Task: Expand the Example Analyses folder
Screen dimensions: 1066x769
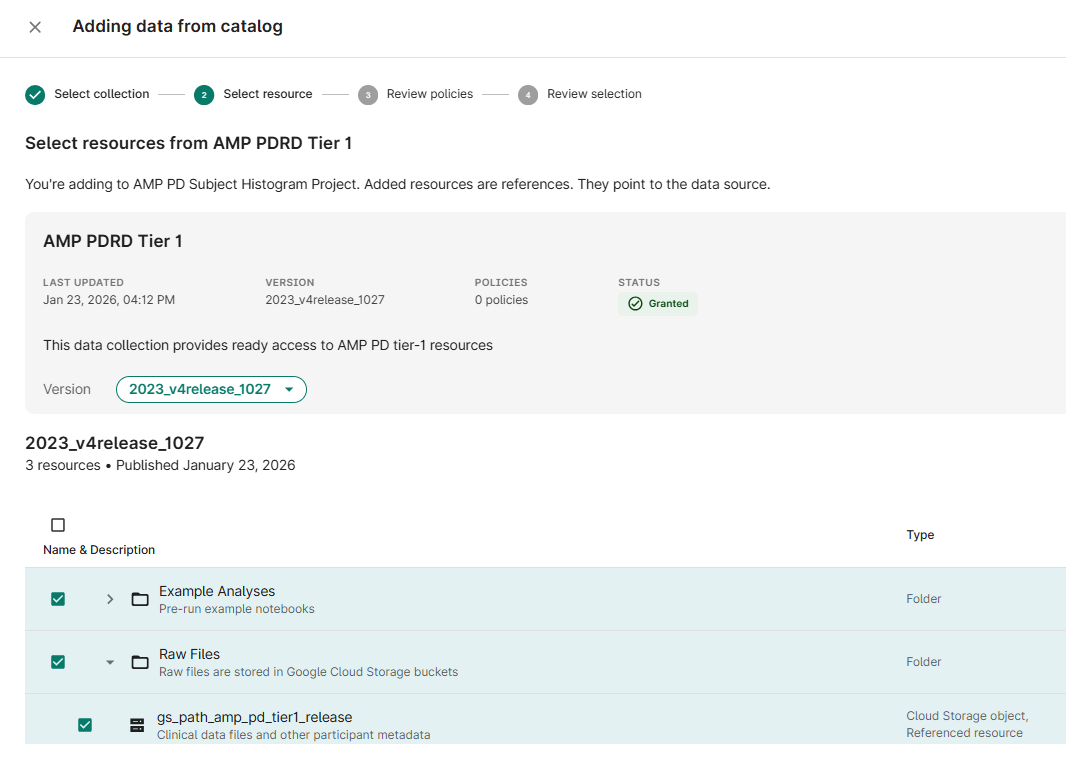Action: (110, 599)
